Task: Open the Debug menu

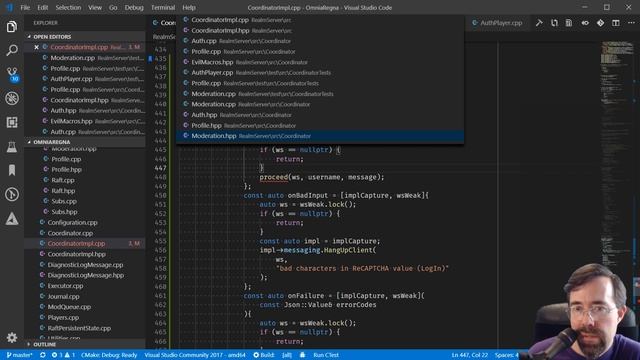Action: (134, 7)
